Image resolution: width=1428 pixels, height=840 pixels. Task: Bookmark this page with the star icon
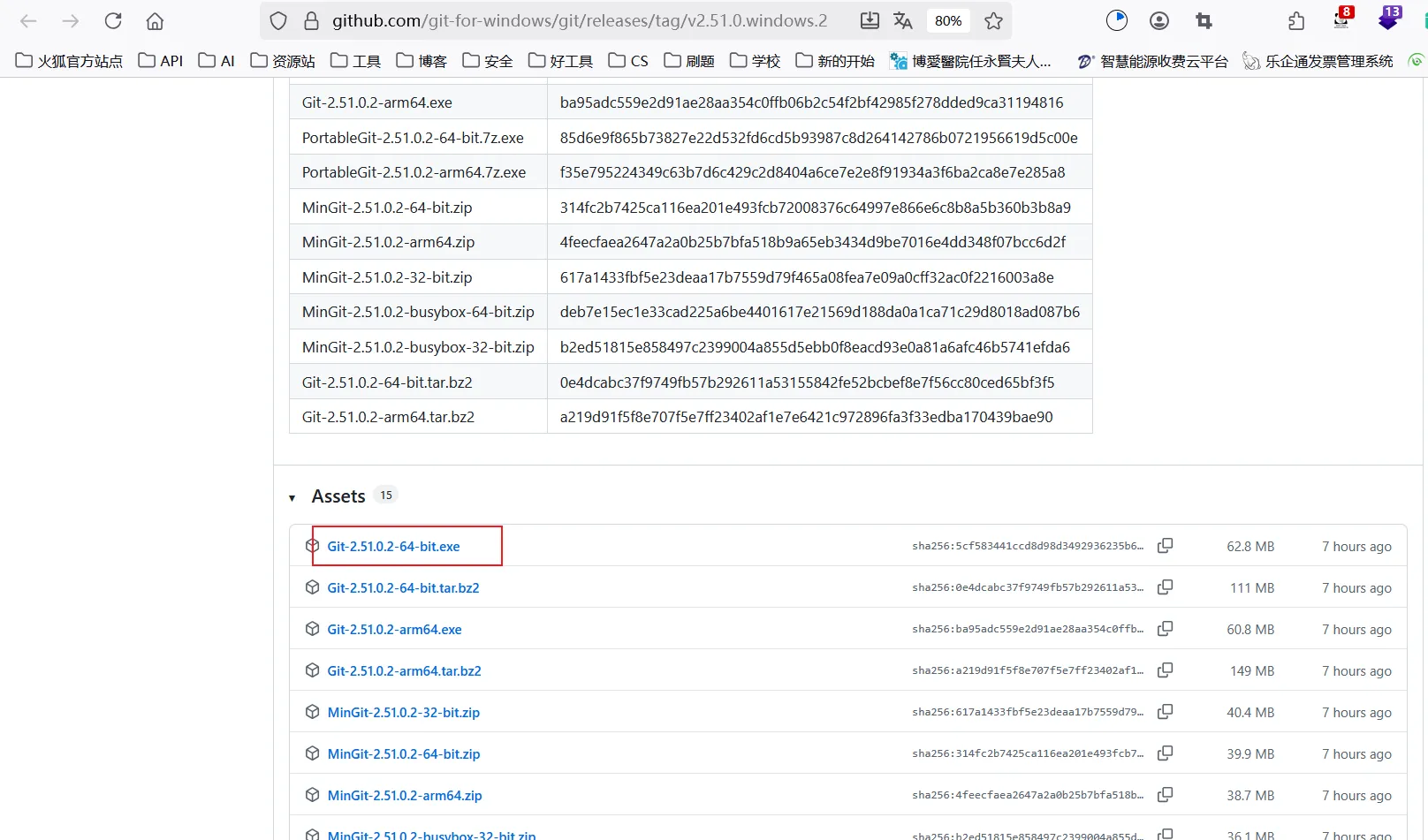(x=993, y=21)
